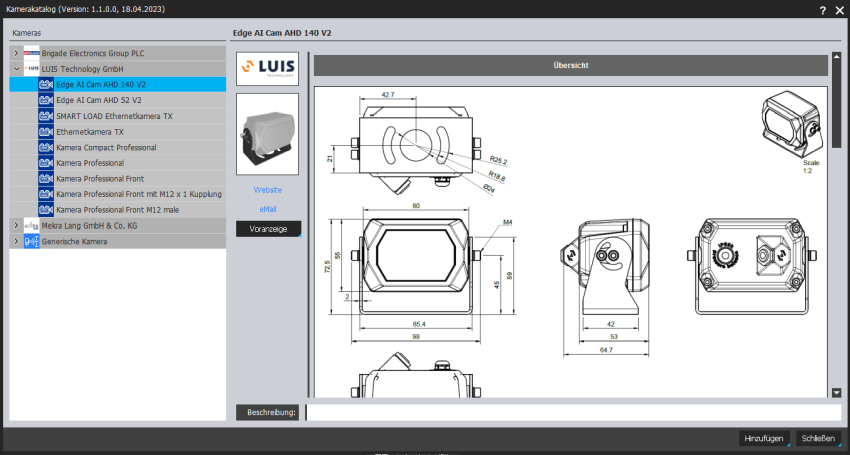This screenshot has height=455, width=850.
Task: Select SMART LOAD Ethernetkamera TX entry
Action: point(118,116)
